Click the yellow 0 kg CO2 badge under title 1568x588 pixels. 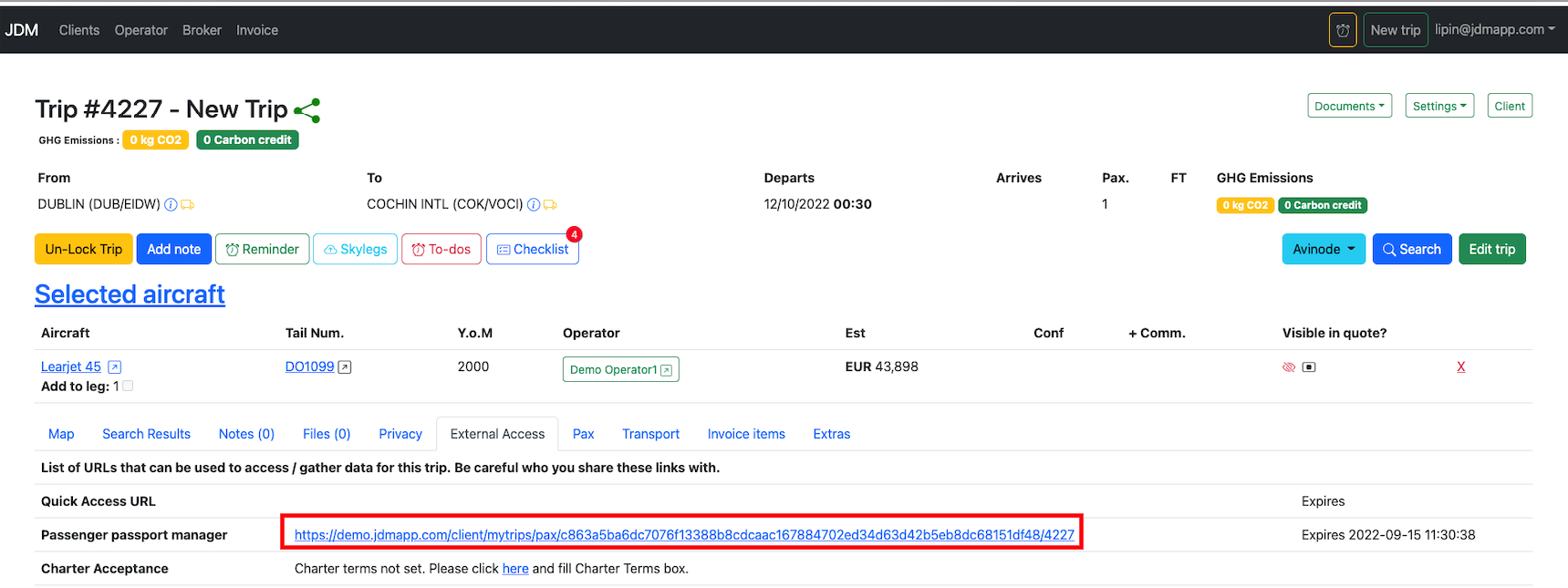155,139
